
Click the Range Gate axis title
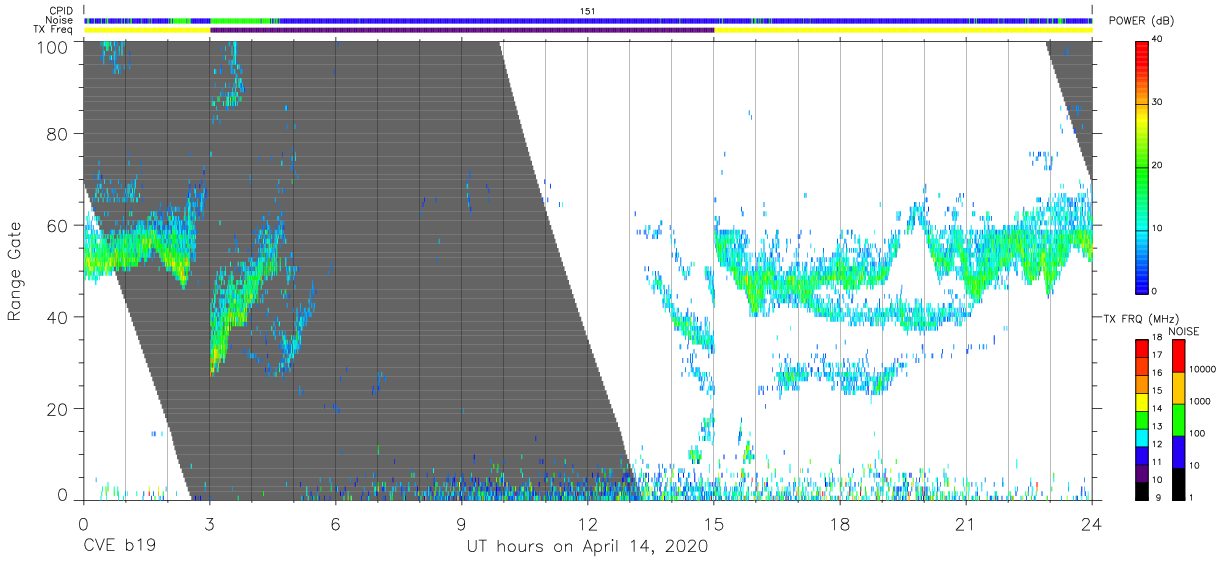pyautogui.click(x=15, y=271)
